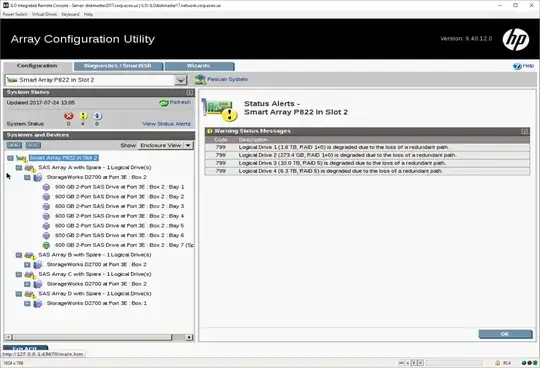Collapse the System Status panel
This screenshot has width=540, height=368.
pyautogui.click(x=189, y=93)
